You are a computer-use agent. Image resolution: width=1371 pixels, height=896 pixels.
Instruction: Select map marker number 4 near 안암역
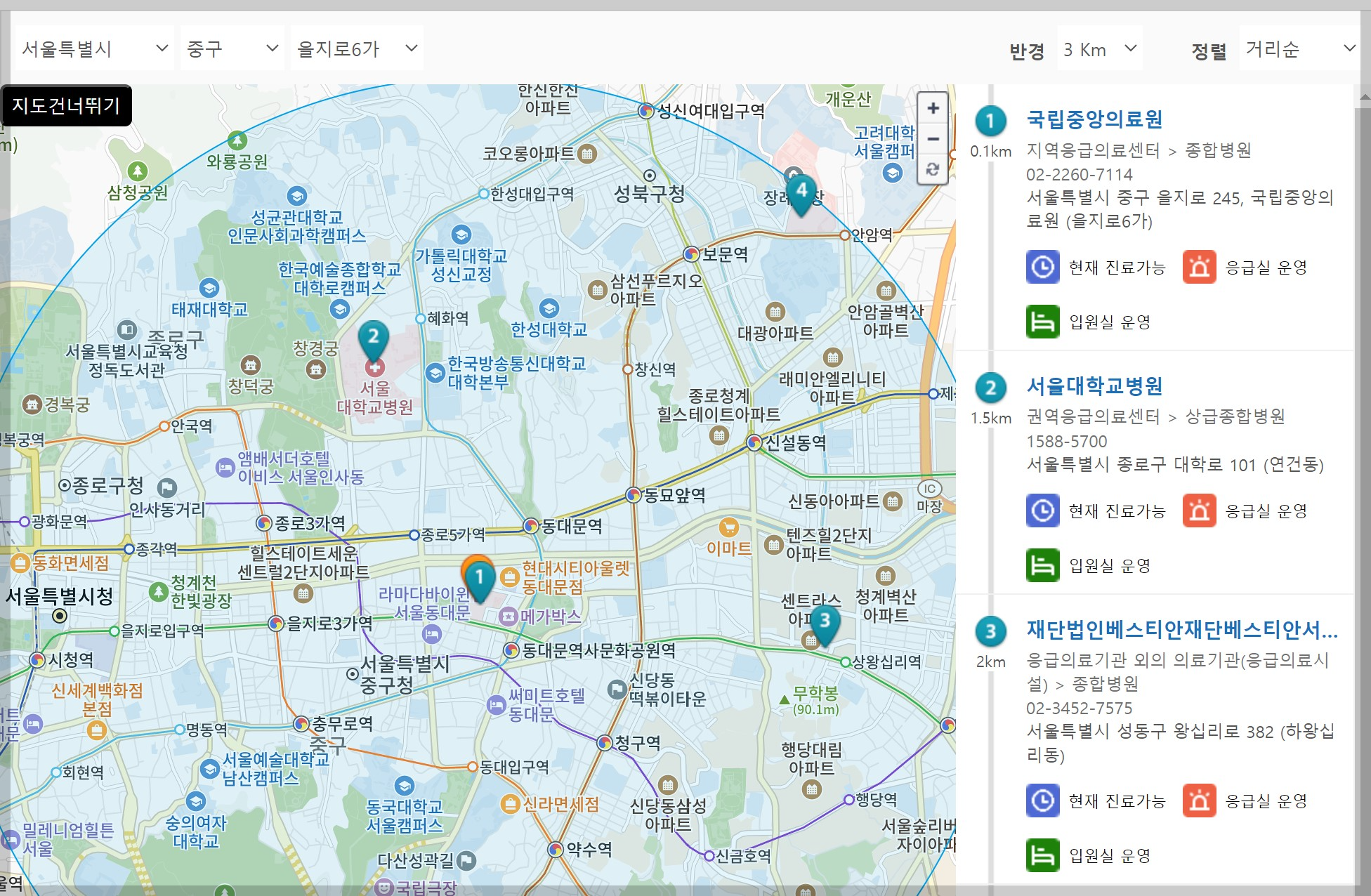click(801, 192)
